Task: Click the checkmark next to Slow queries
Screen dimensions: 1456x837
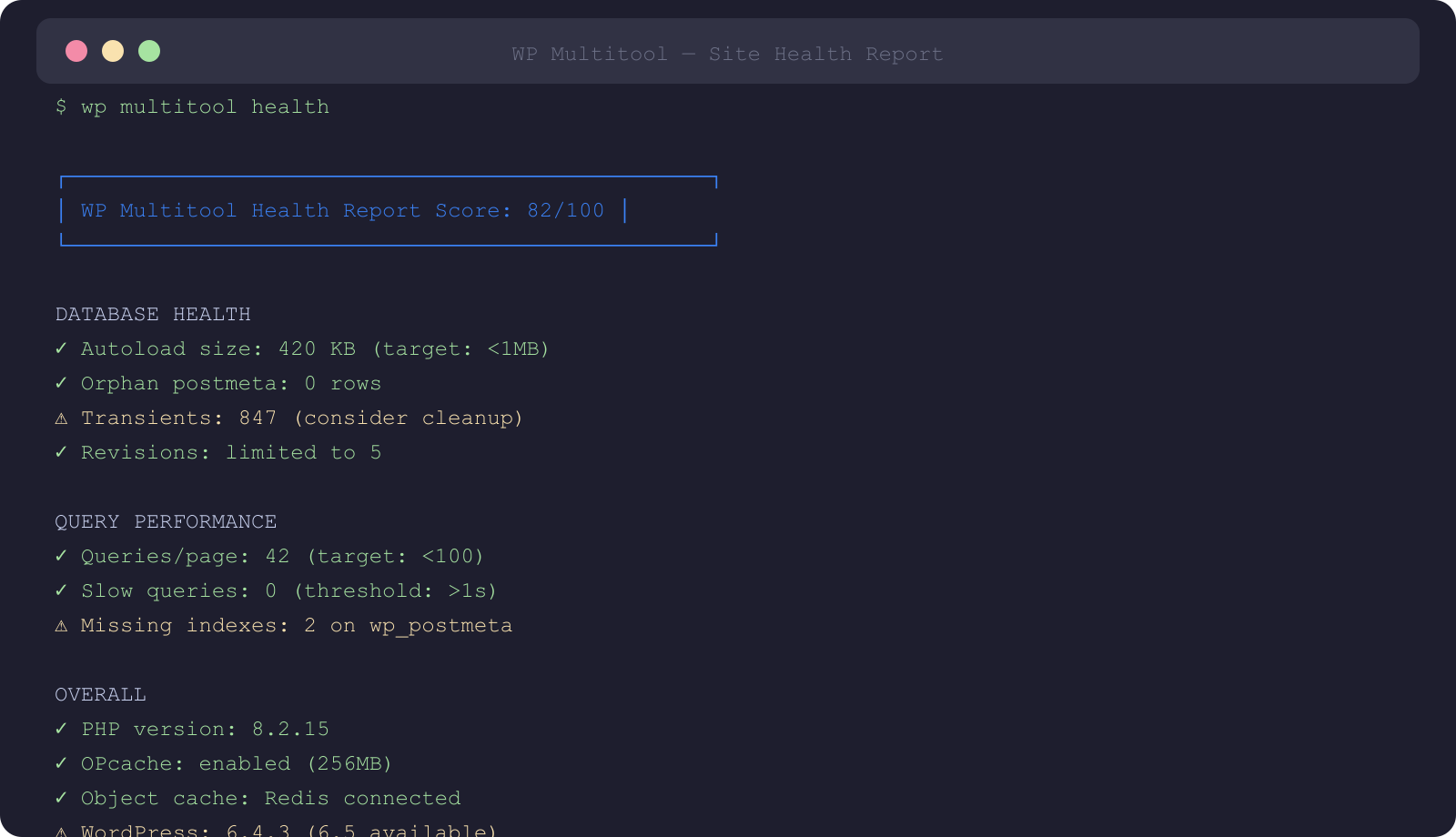Action: click(x=61, y=590)
